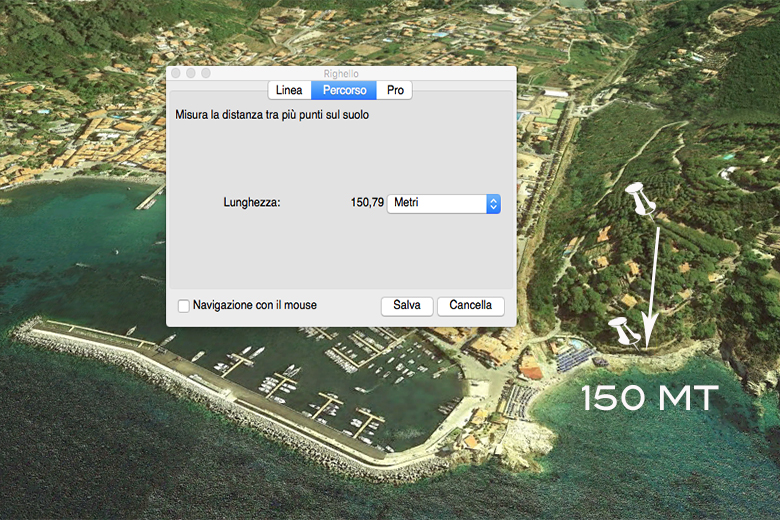Click the 150 MT label on the map

click(650, 398)
